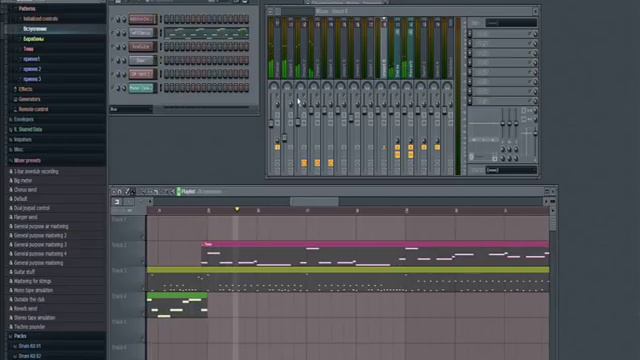Select the Барабаны pattern in browser

click(x=33, y=39)
